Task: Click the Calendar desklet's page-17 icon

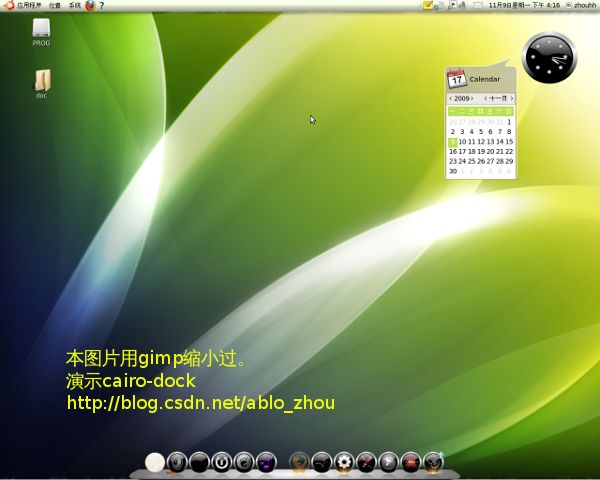Action: [457, 79]
